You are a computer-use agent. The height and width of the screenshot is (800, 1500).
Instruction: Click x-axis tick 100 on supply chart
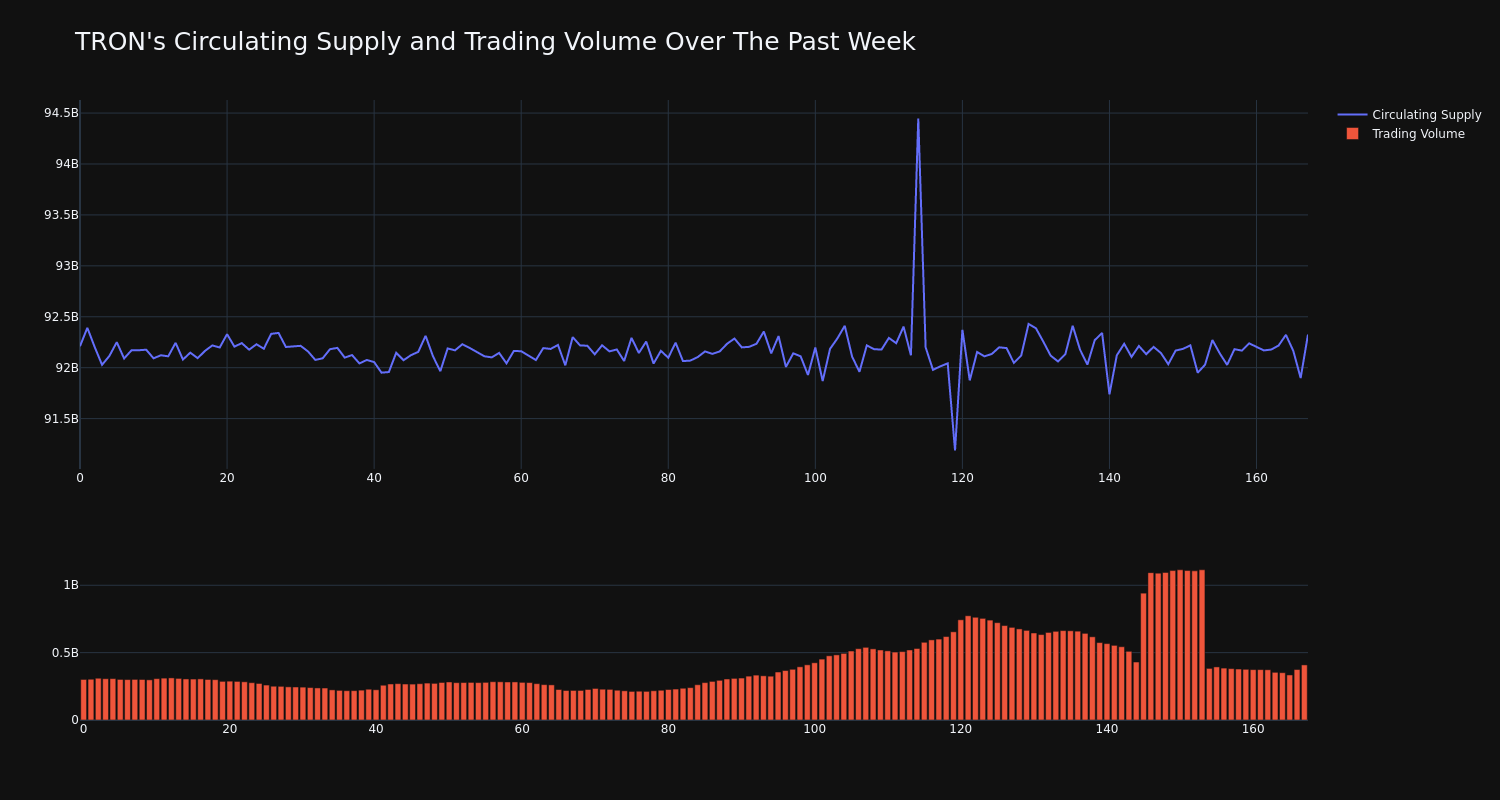click(x=815, y=478)
